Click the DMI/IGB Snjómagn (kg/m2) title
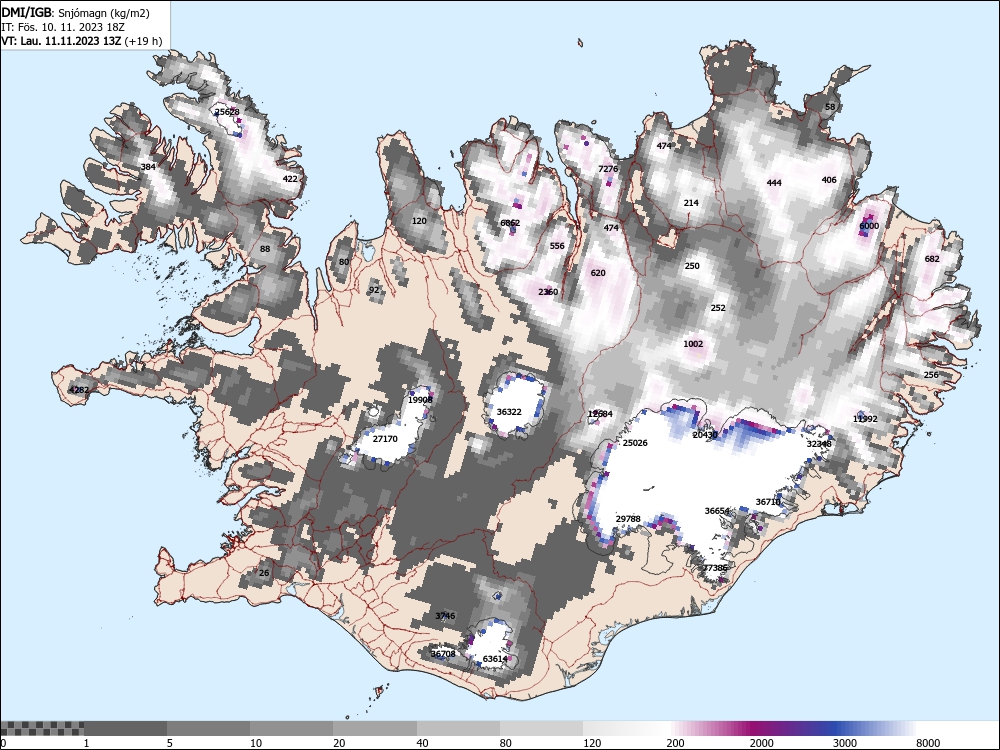 (x=75, y=13)
